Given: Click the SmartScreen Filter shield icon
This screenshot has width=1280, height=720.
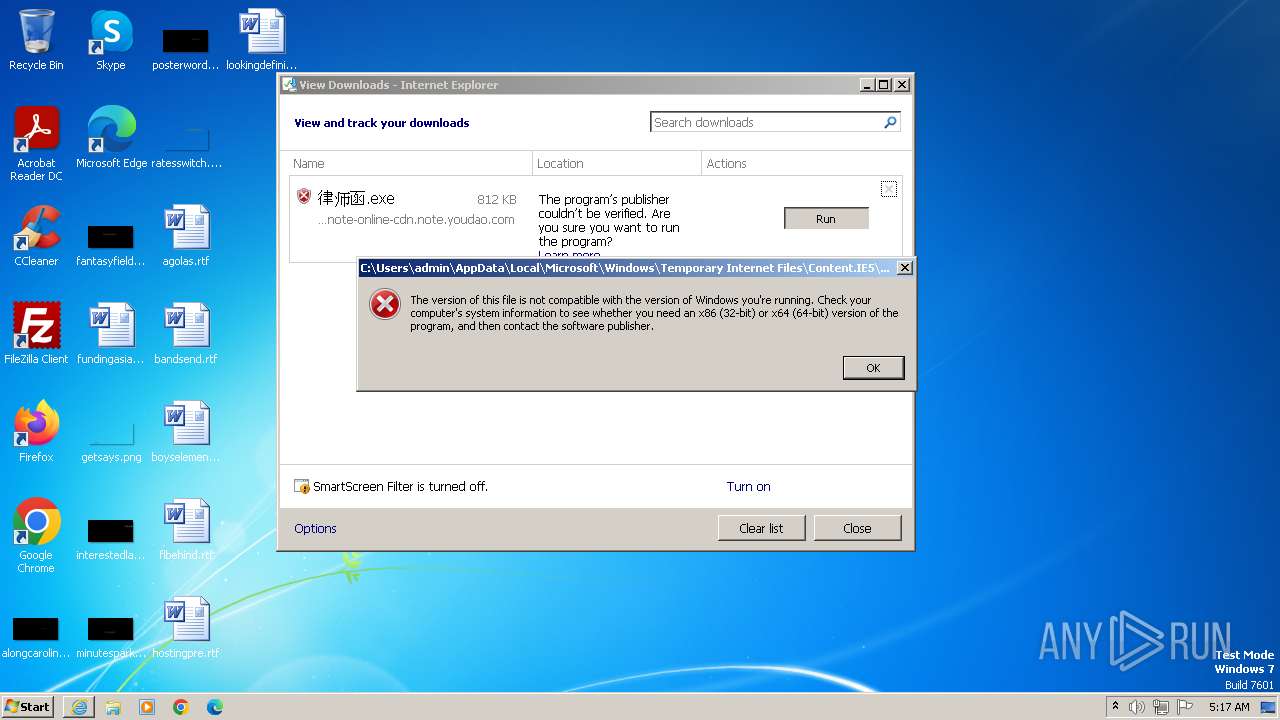Looking at the screenshot, I should pos(302,486).
